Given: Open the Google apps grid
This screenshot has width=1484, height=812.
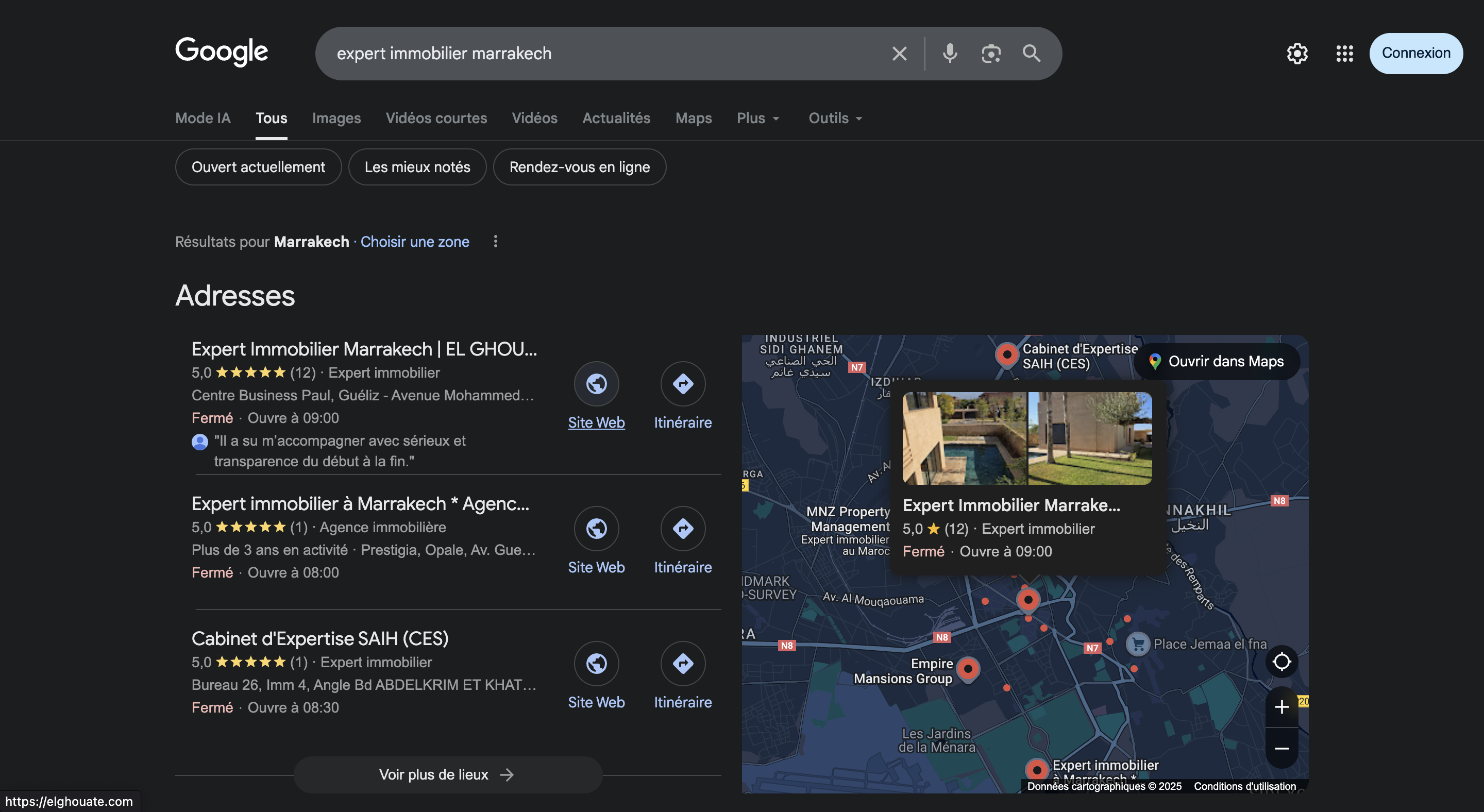Looking at the screenshot, I should click(x=1344, y=54).
